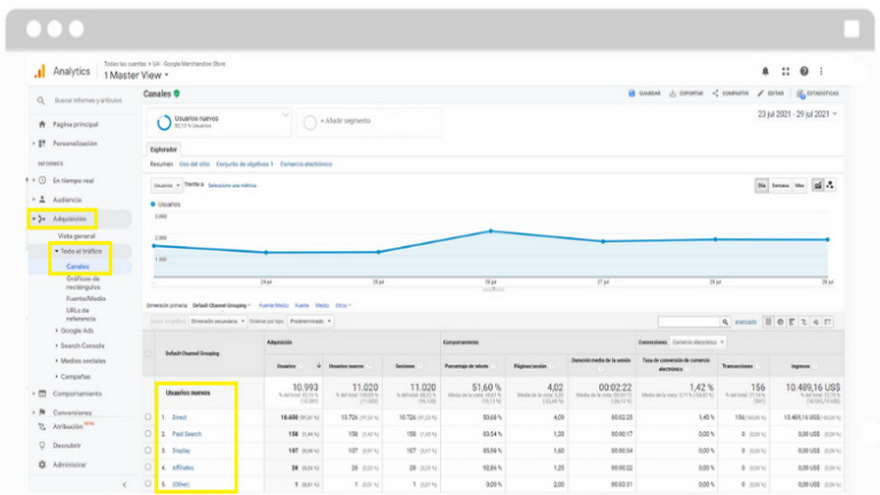Select the Mes time granularity
This screenshot has width=880, height=495.
799,185
